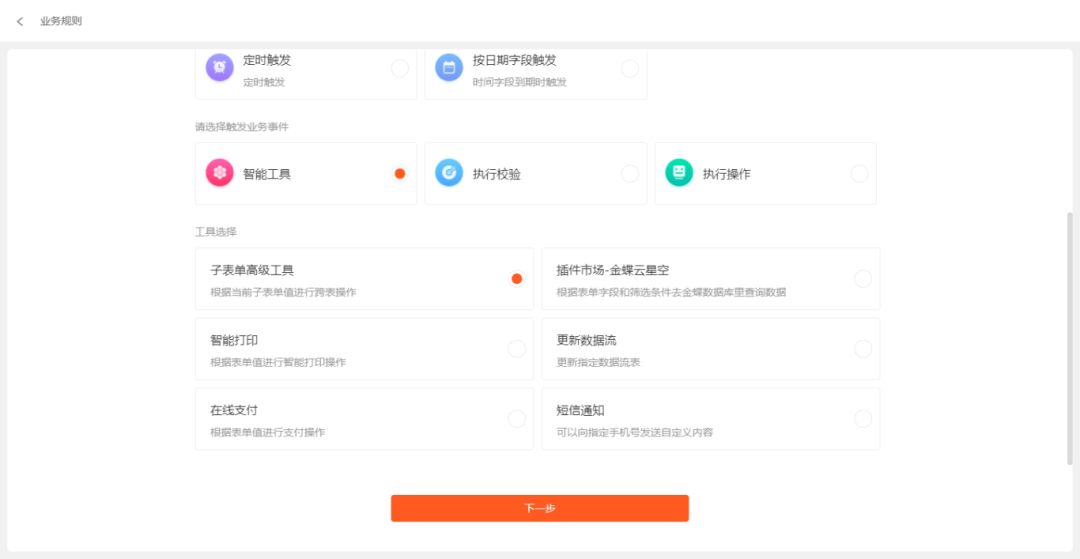Click the purple alarm clock 定时触发 icon
Image resolution: width=1080 pixels, height=559 pixels.
coord(220,67)
